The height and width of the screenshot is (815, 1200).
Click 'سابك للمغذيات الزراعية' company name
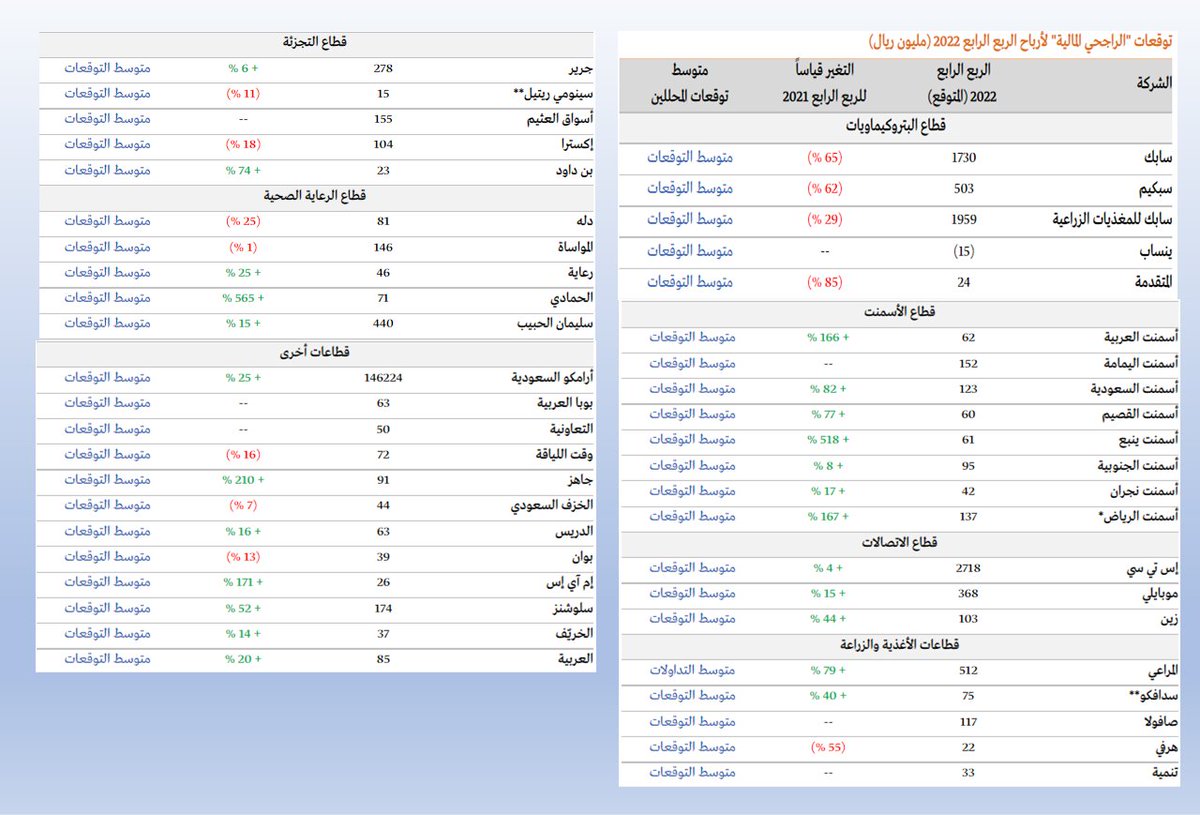coord(1113,219)
